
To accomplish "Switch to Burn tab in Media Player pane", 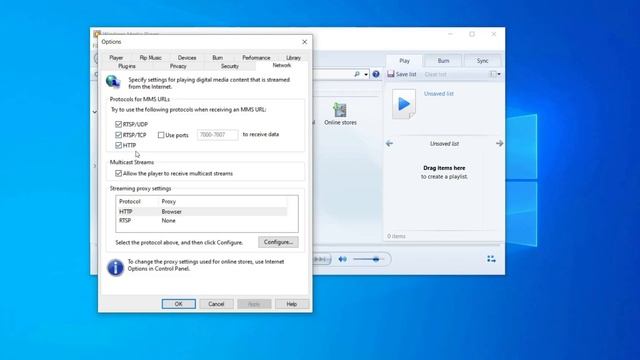I will [x=443, y=61].
